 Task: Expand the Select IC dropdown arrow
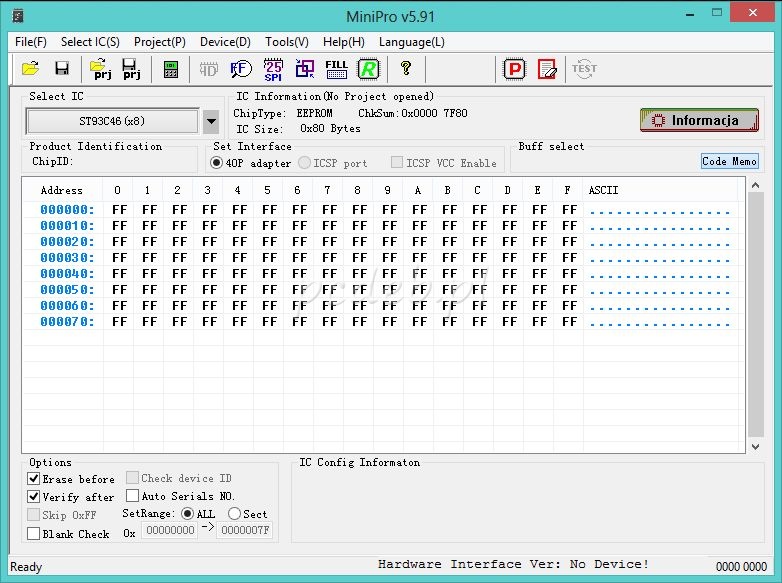[x=211, y=121]
